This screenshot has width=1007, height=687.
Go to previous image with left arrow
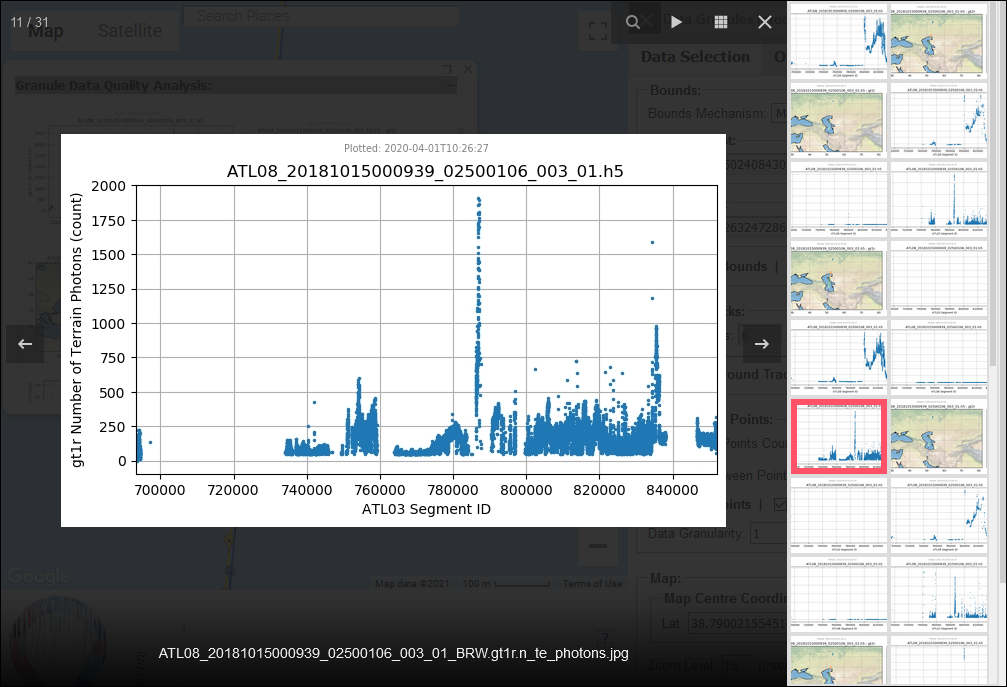pyautogui.click(x=25, y=344)
